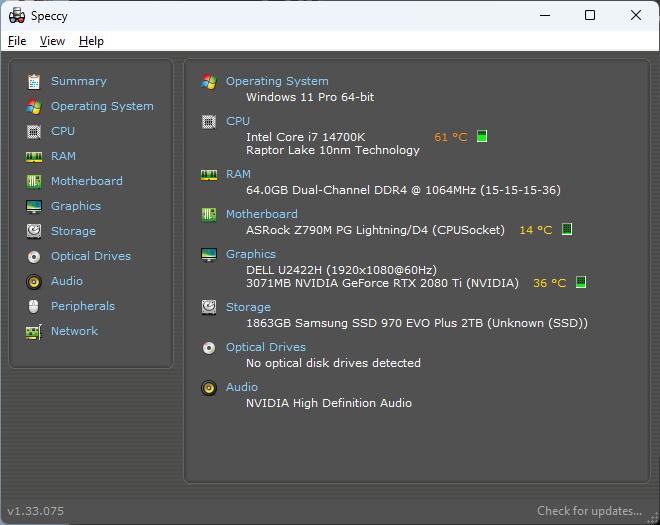Open Storage via hard drive sidebar icon

[34, 231]
